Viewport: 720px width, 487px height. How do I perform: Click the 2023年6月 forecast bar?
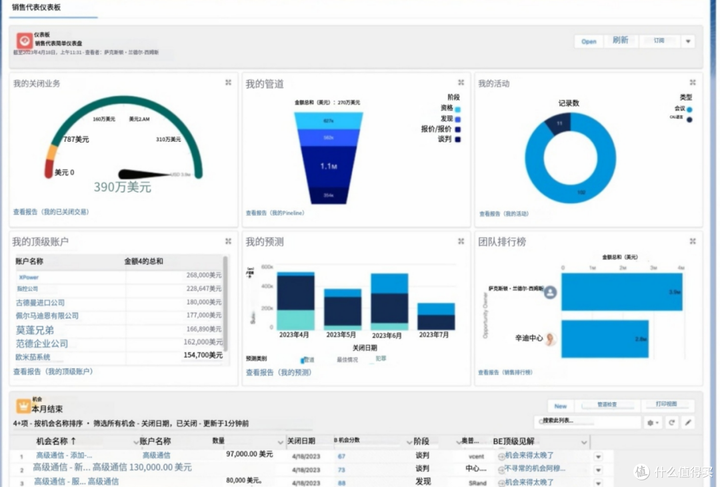point(389,302)
